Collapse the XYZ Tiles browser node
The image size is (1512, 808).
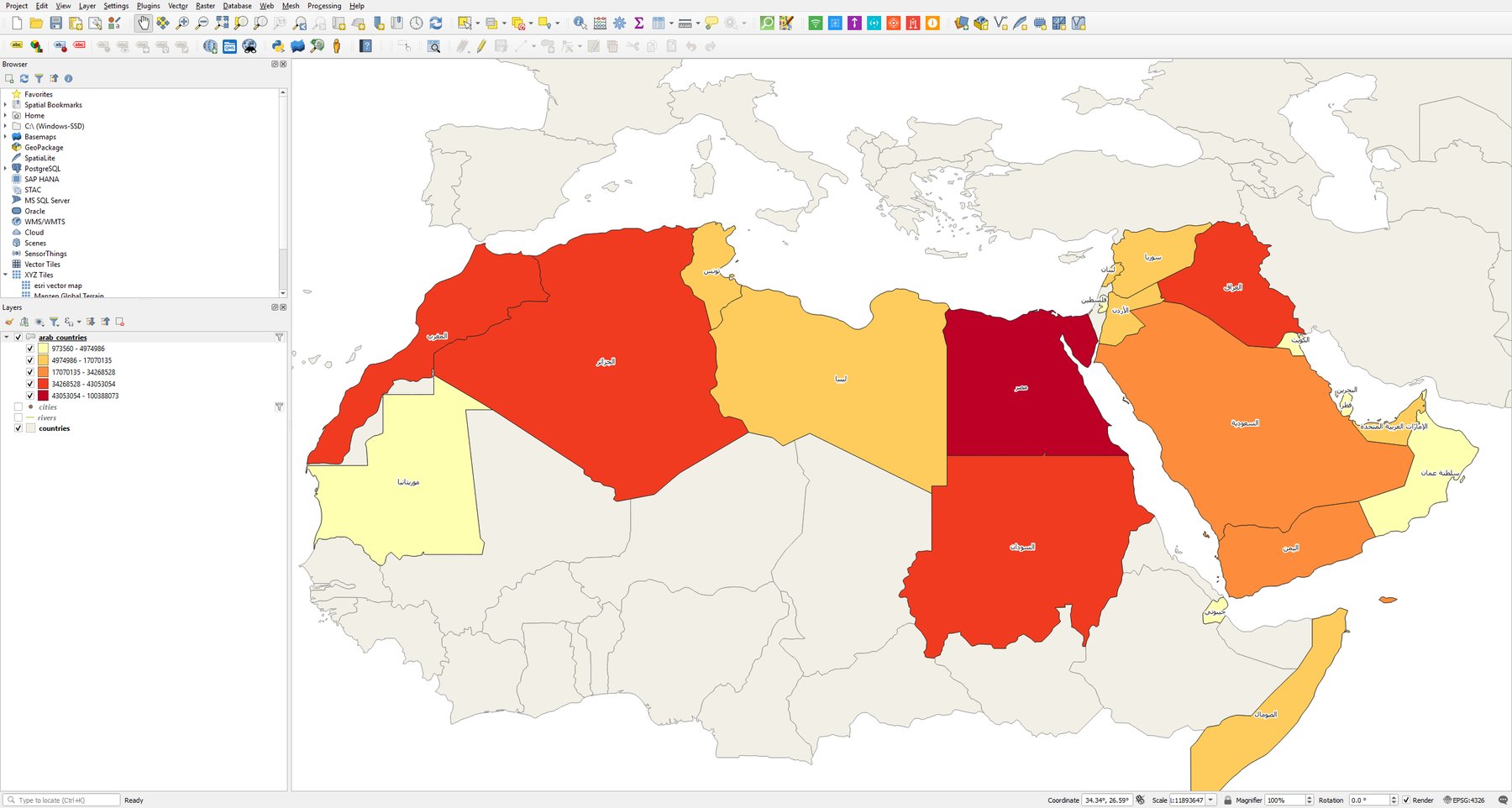pyautogui.click(x=6, y=275)
